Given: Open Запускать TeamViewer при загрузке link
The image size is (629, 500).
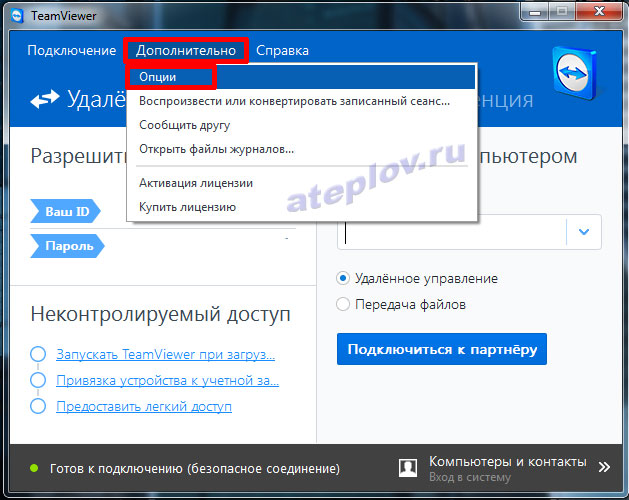Looking at the screenshot, I should pos(165,354).
